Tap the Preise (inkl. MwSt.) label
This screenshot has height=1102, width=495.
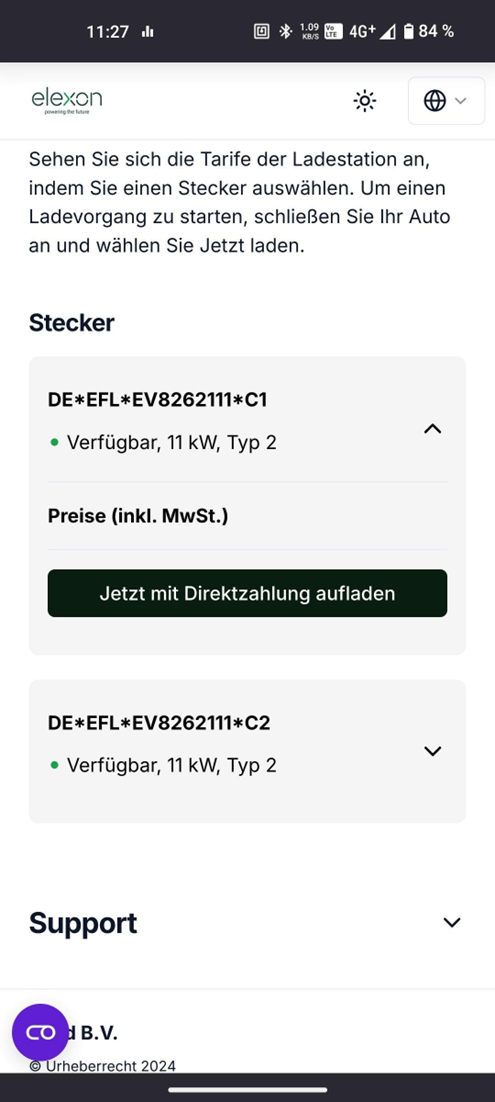click(138, 516)
